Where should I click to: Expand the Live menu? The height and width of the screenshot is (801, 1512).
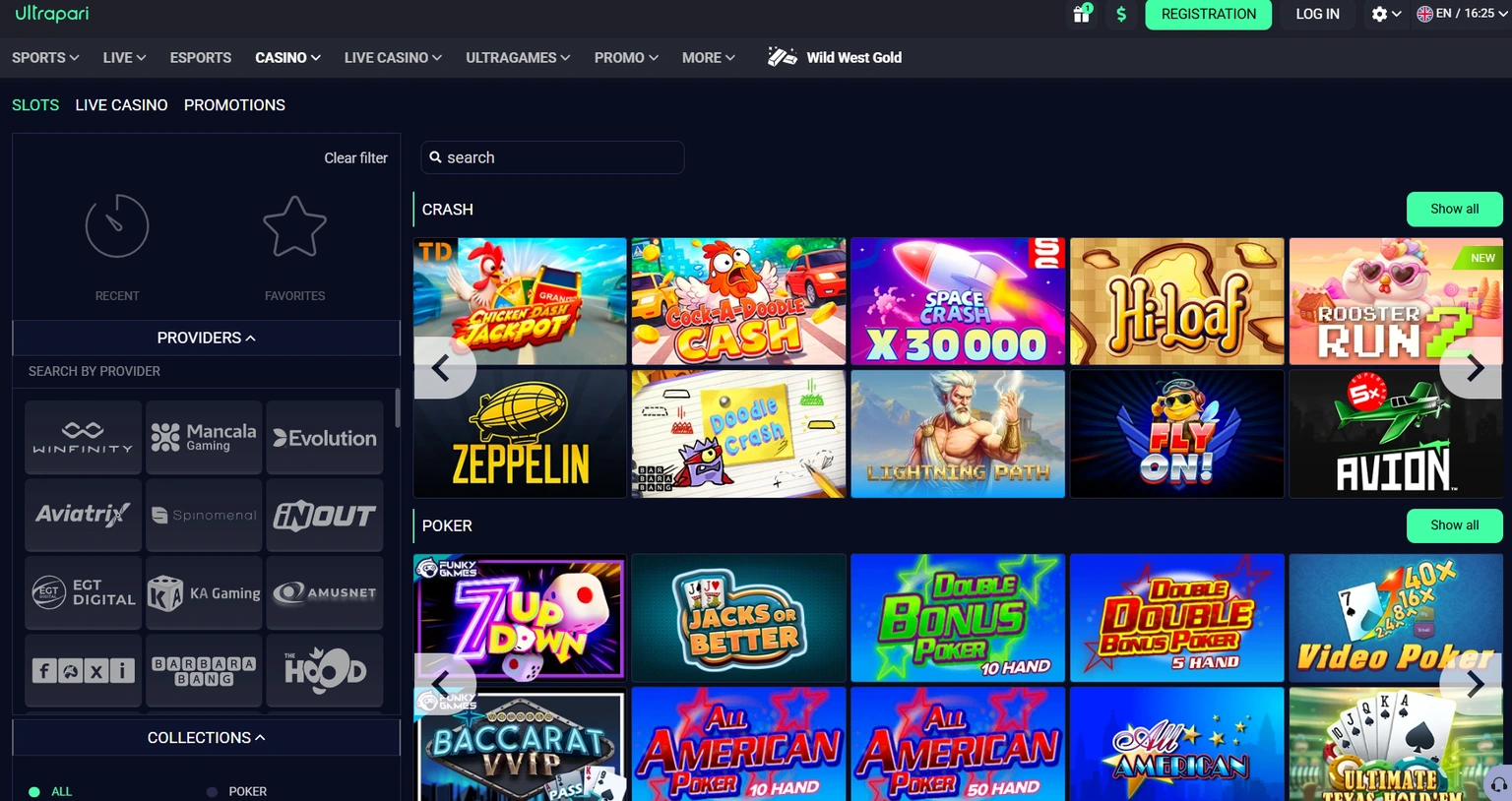(x=124, y=57)
